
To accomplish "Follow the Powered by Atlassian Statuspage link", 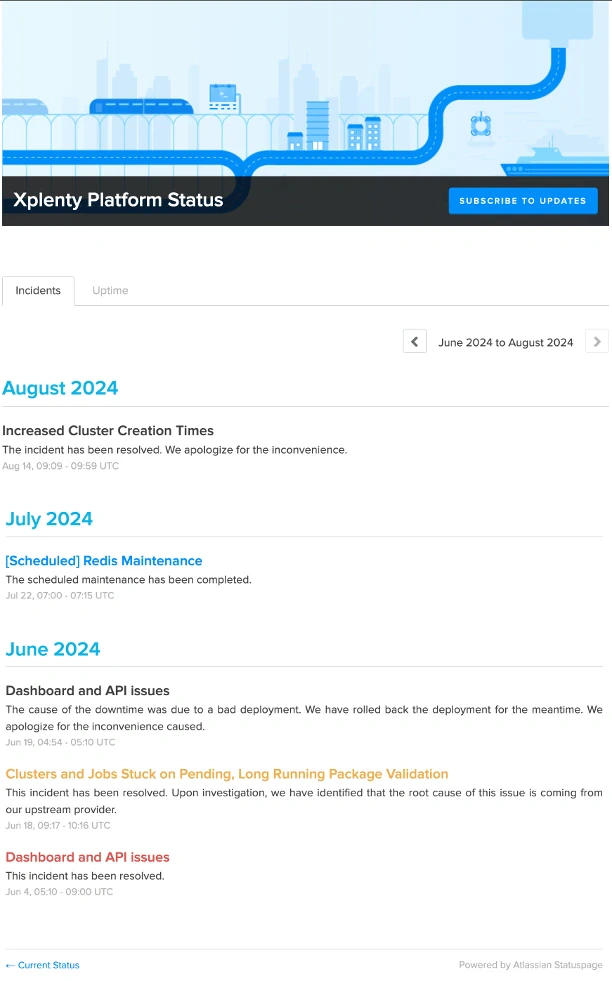I will coord(531,965).
